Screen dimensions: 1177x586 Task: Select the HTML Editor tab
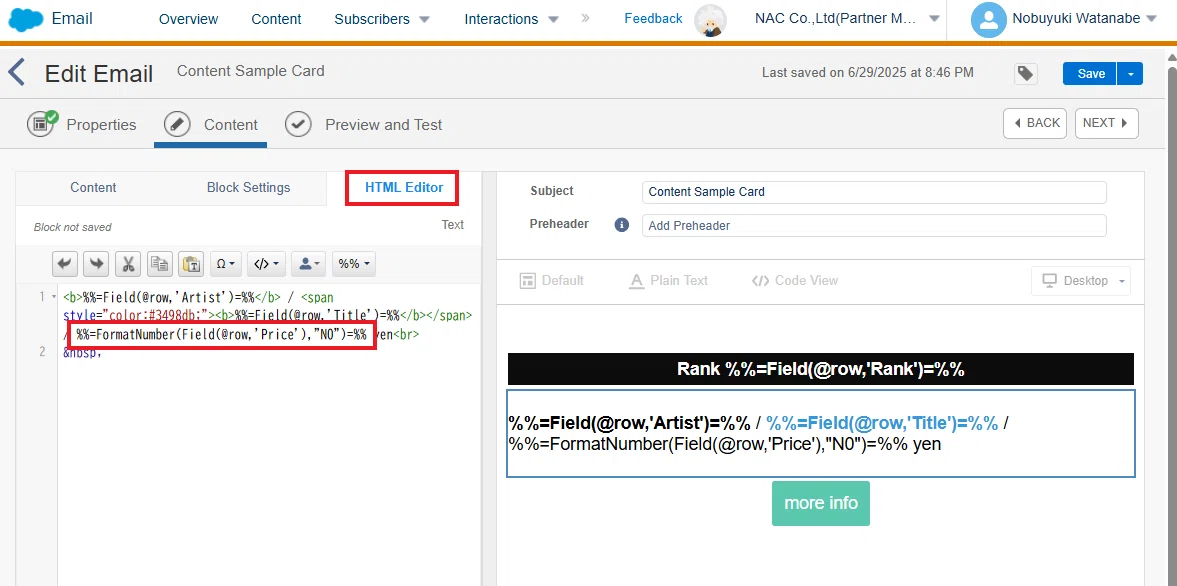click(x=404, y=188)
